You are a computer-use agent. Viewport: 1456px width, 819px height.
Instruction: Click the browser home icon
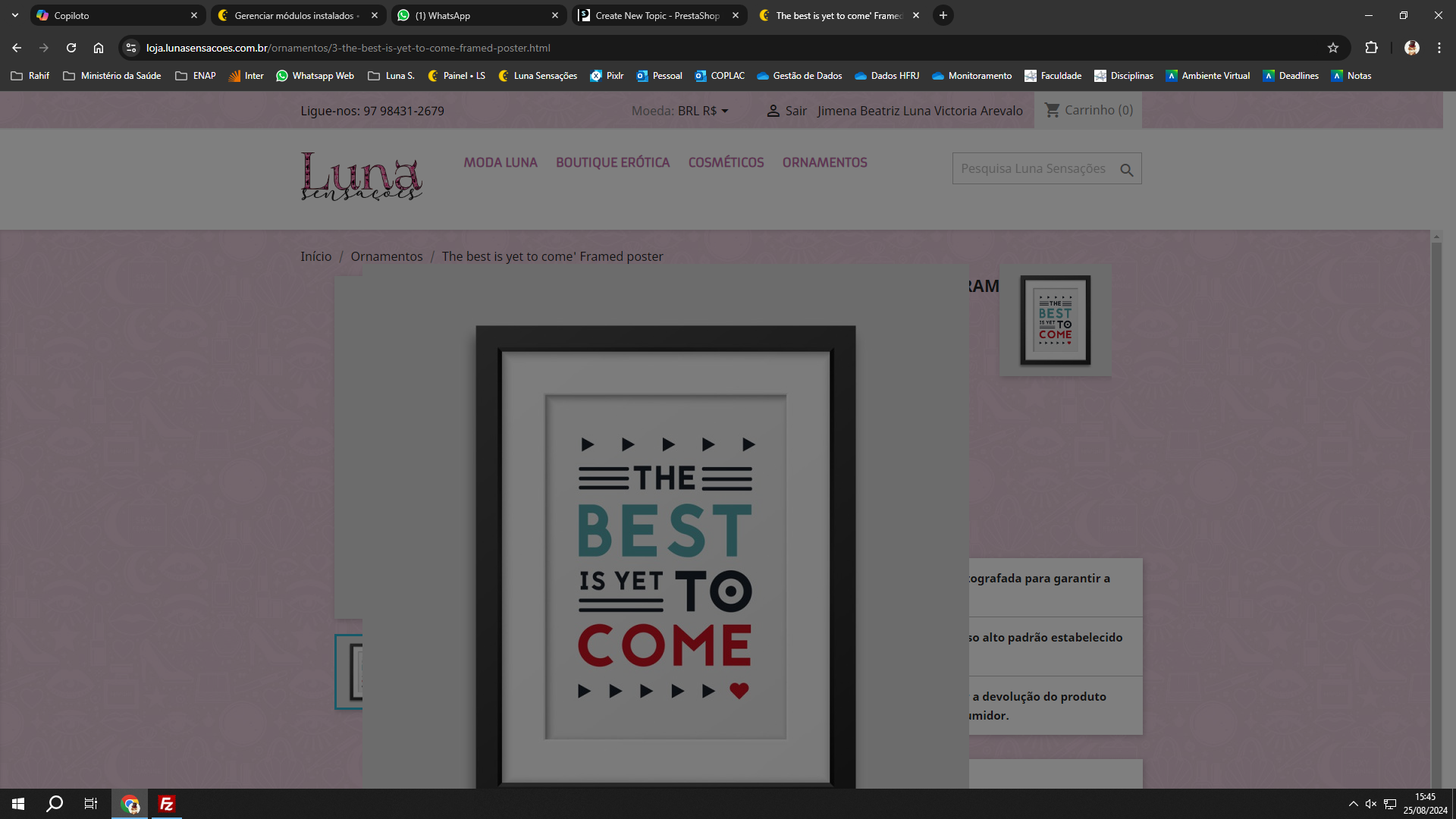point(99,48)
